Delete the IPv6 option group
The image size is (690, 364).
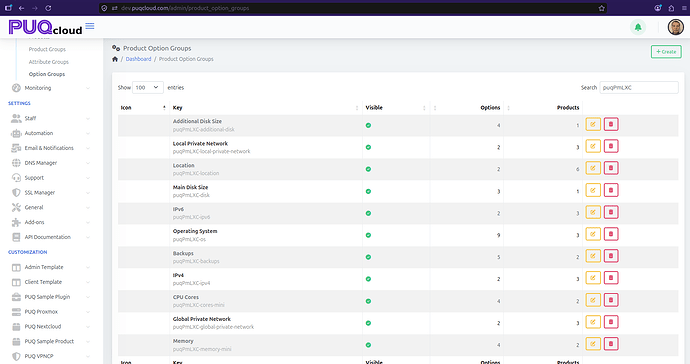611,212
